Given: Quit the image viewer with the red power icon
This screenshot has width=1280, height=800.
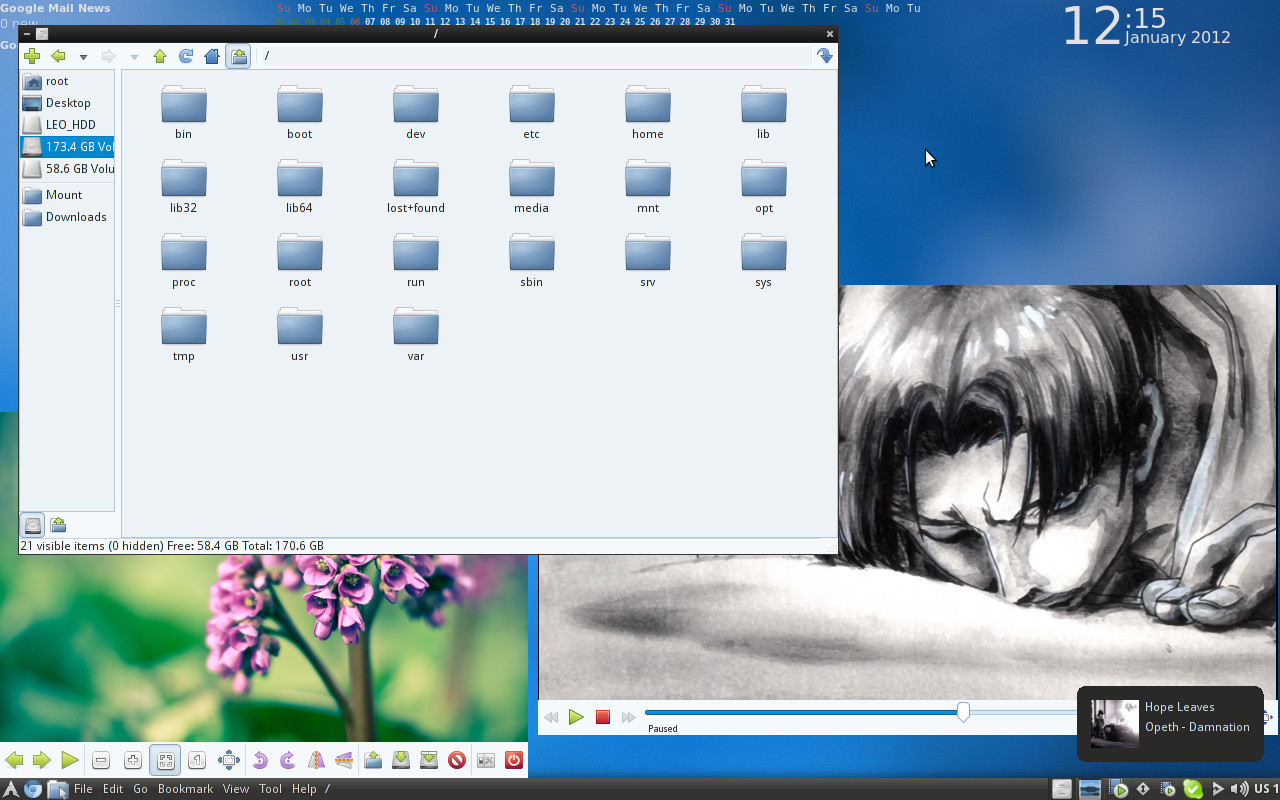Looking at the screenshot, I should tap(514, 761).
